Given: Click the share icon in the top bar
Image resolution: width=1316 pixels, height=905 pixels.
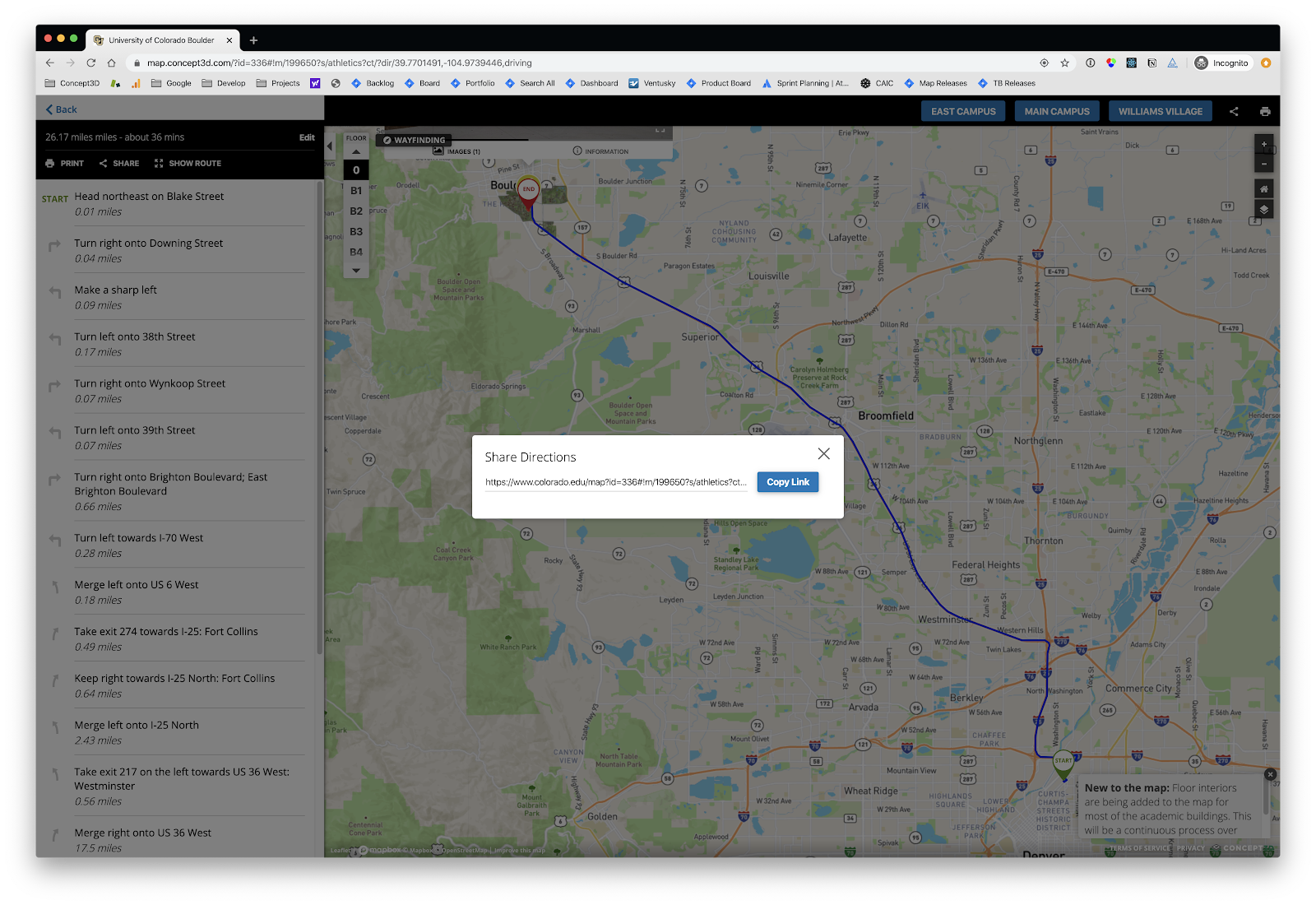Looking at the screenshot, I should [x=1234, y=111].
